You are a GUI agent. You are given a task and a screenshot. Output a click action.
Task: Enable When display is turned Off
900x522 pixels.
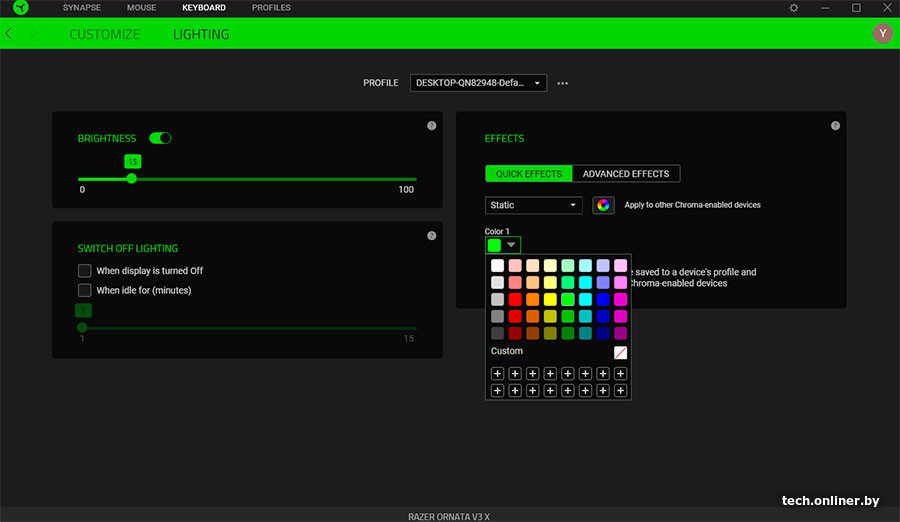point(85,271)
